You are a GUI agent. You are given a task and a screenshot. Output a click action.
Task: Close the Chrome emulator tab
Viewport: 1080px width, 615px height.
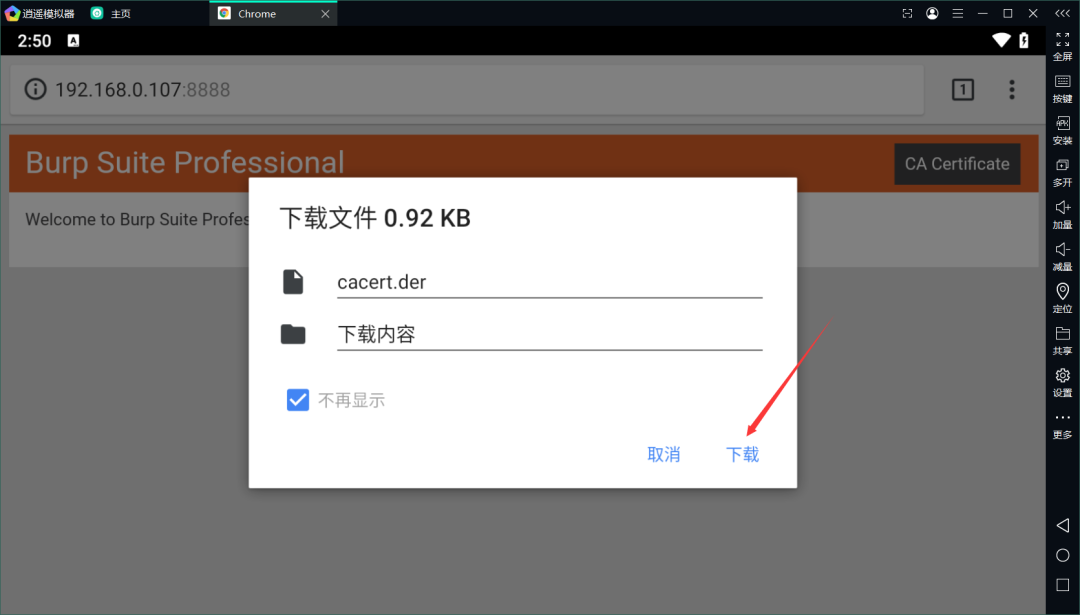326,14
